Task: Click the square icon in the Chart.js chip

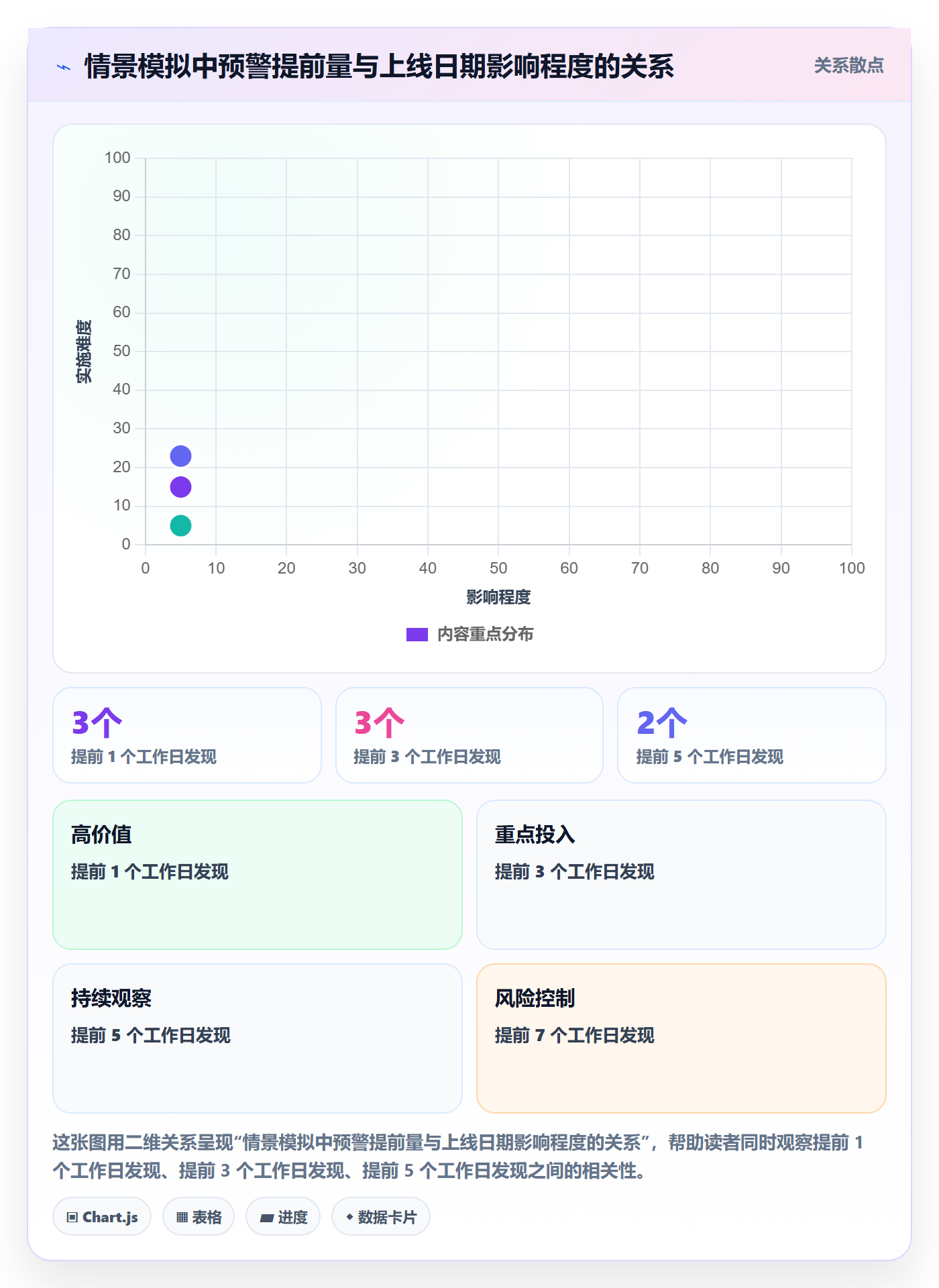Action: click(72, 1218)
